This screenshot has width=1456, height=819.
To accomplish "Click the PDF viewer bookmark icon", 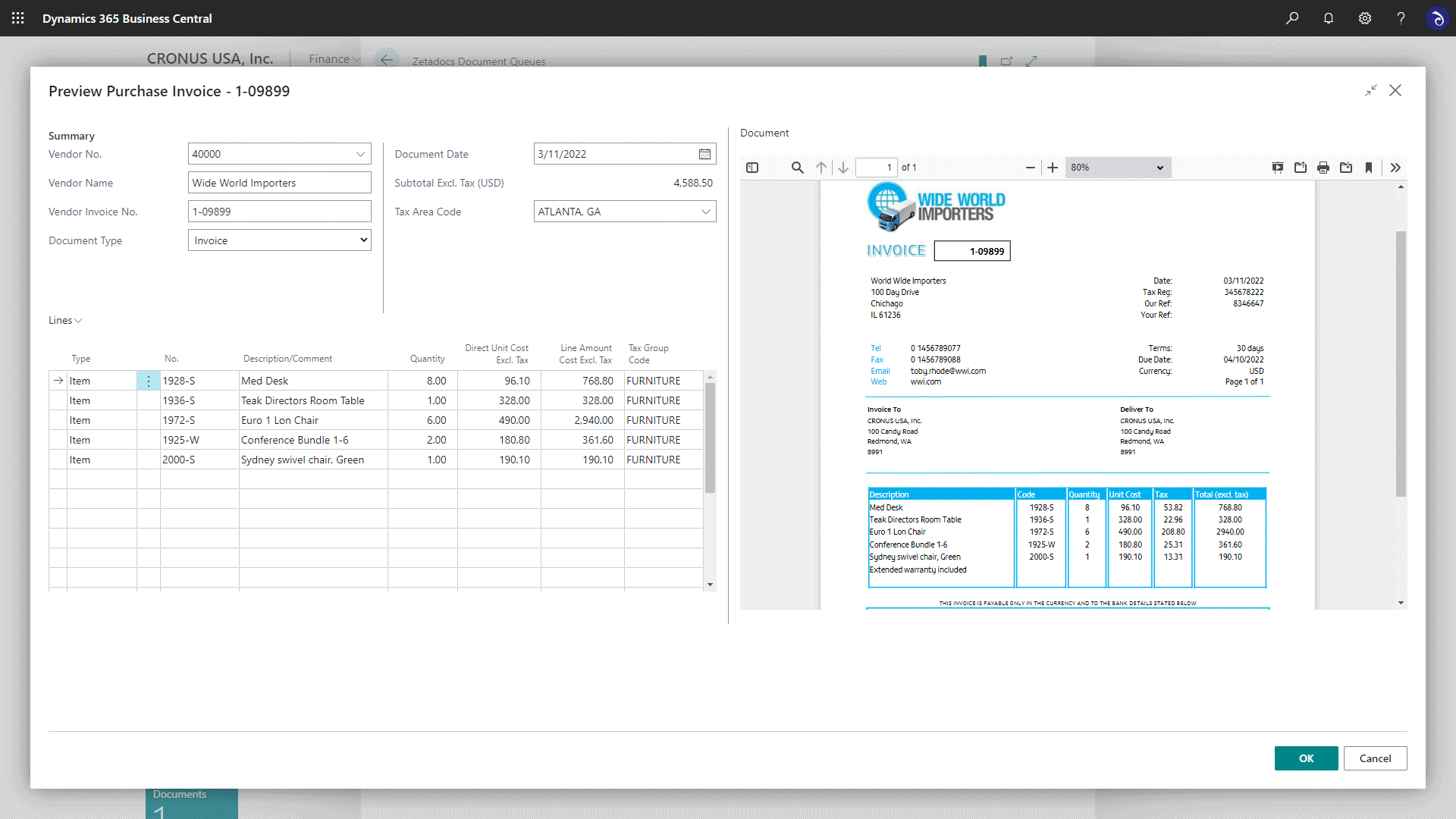I will [x=1369, y=168].
